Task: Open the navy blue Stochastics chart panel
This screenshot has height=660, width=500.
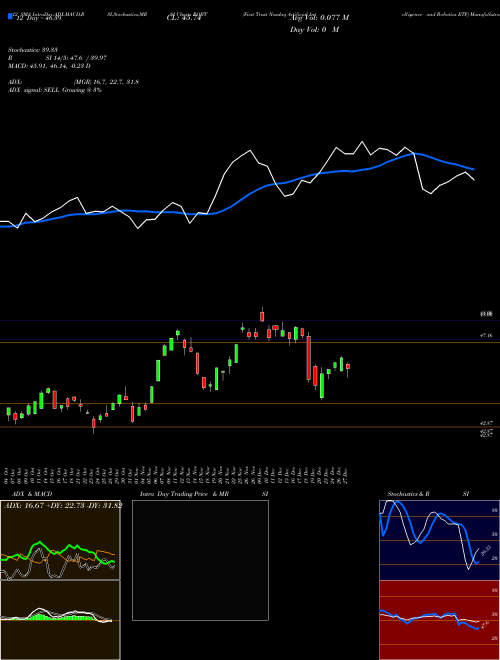Action: pos(439,540)
